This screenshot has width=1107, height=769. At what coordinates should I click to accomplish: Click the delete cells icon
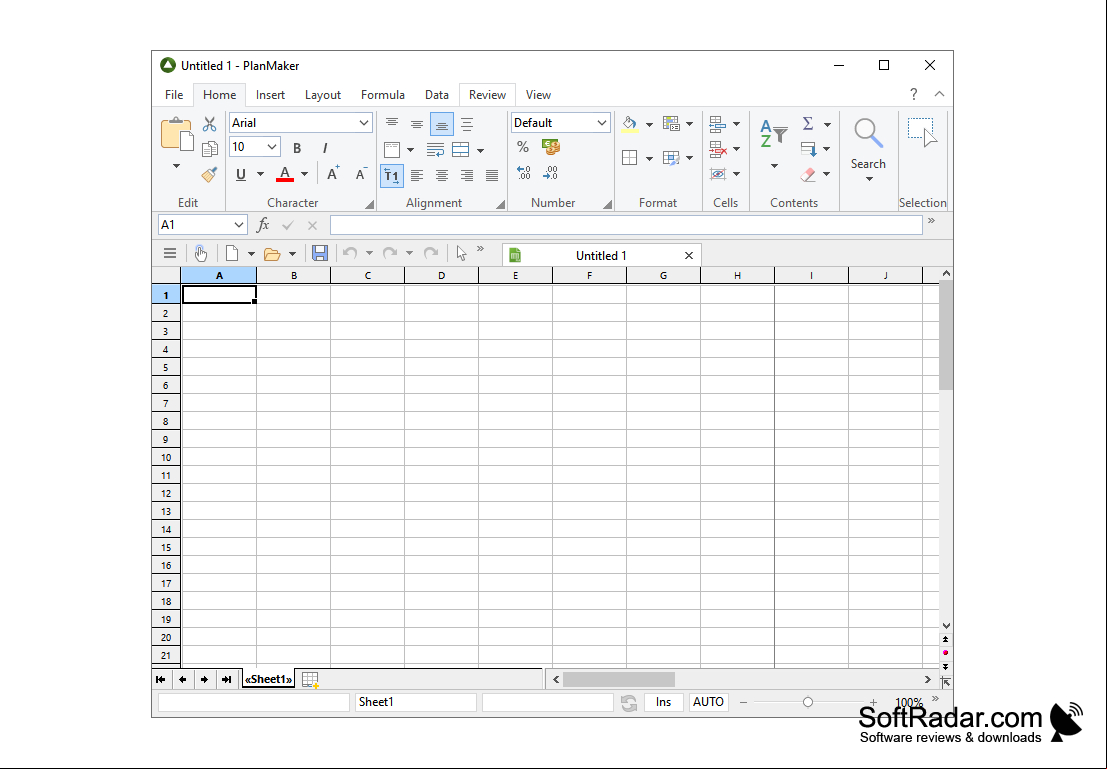[x=718, y=149]
